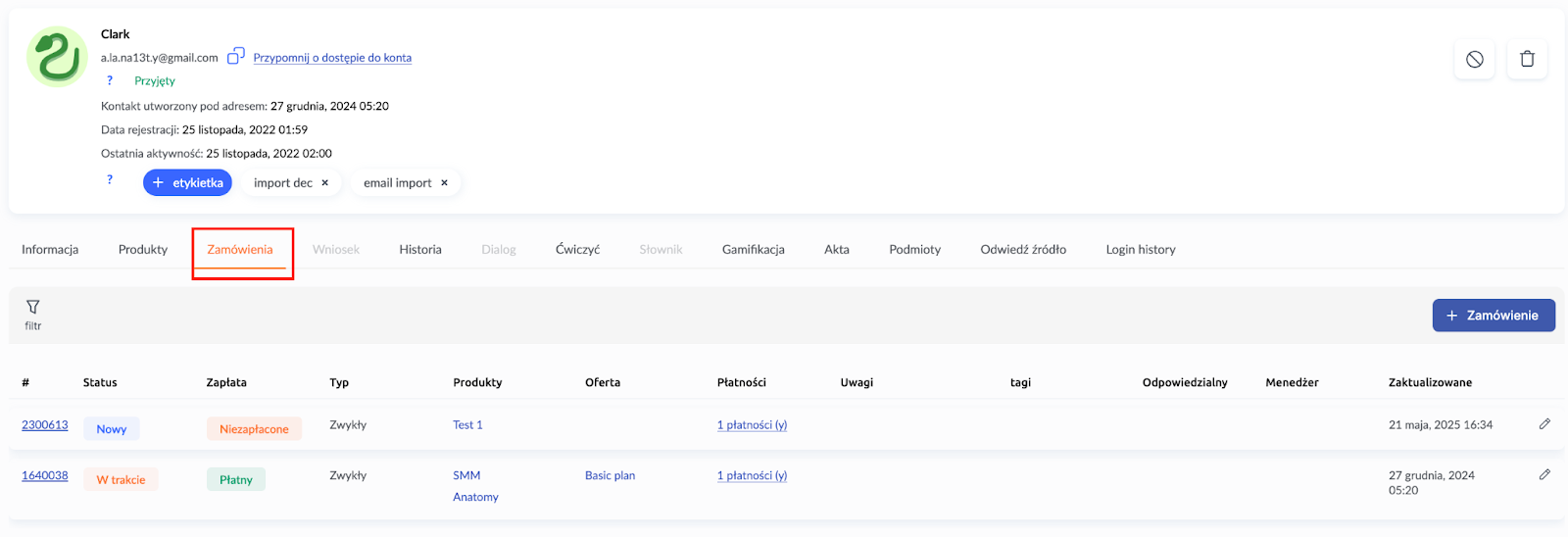Screen dimensions: 1568x537
Task: Go to the Odwiedź źródło tab
Action: [x=1023, y=250]
